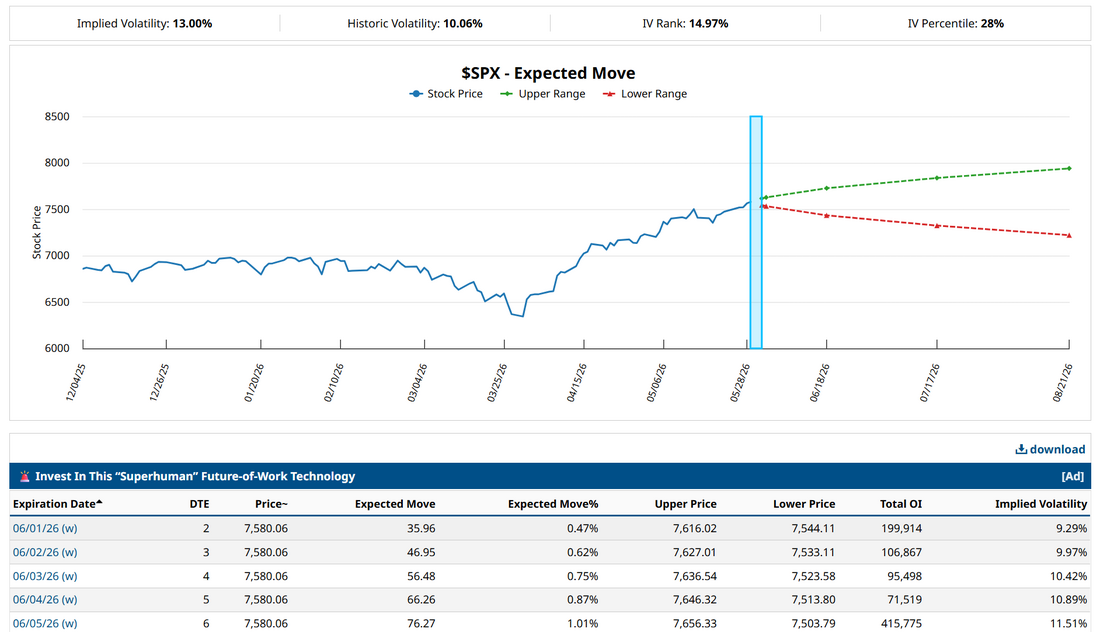This screenshot has height=632, width=1100.
Task: Click the [Ad] label in the banner
Action: point(1073,476)
